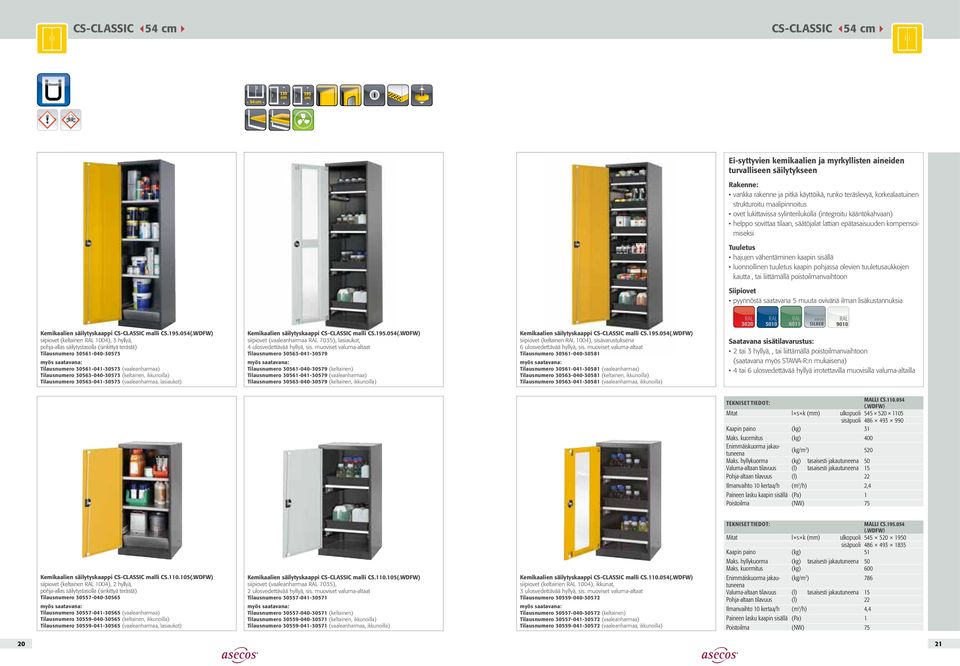Click page number 21
Screen dimensions: 960x666
coord(938,644)
